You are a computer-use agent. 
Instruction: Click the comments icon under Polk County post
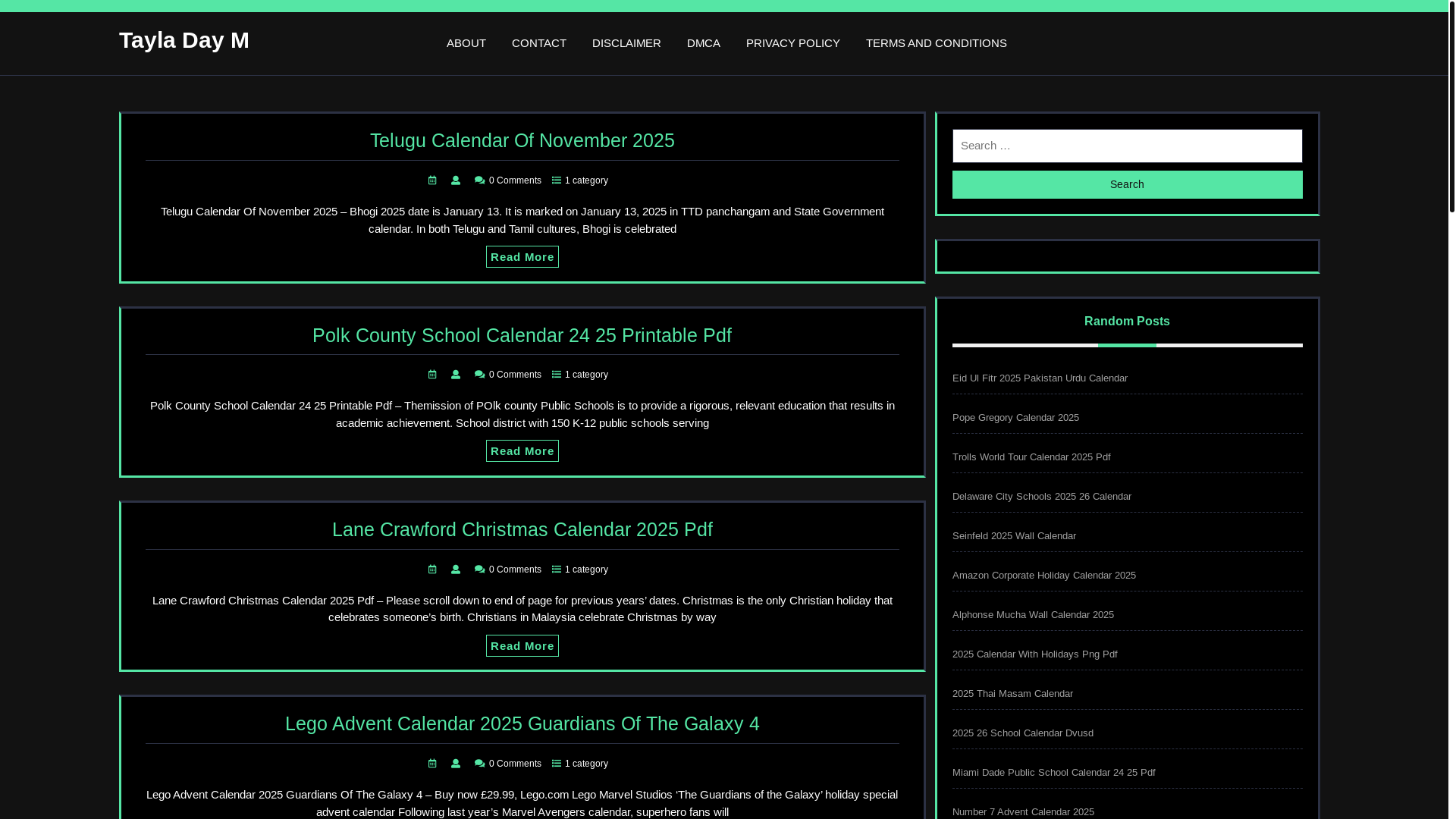click(479, 375)
